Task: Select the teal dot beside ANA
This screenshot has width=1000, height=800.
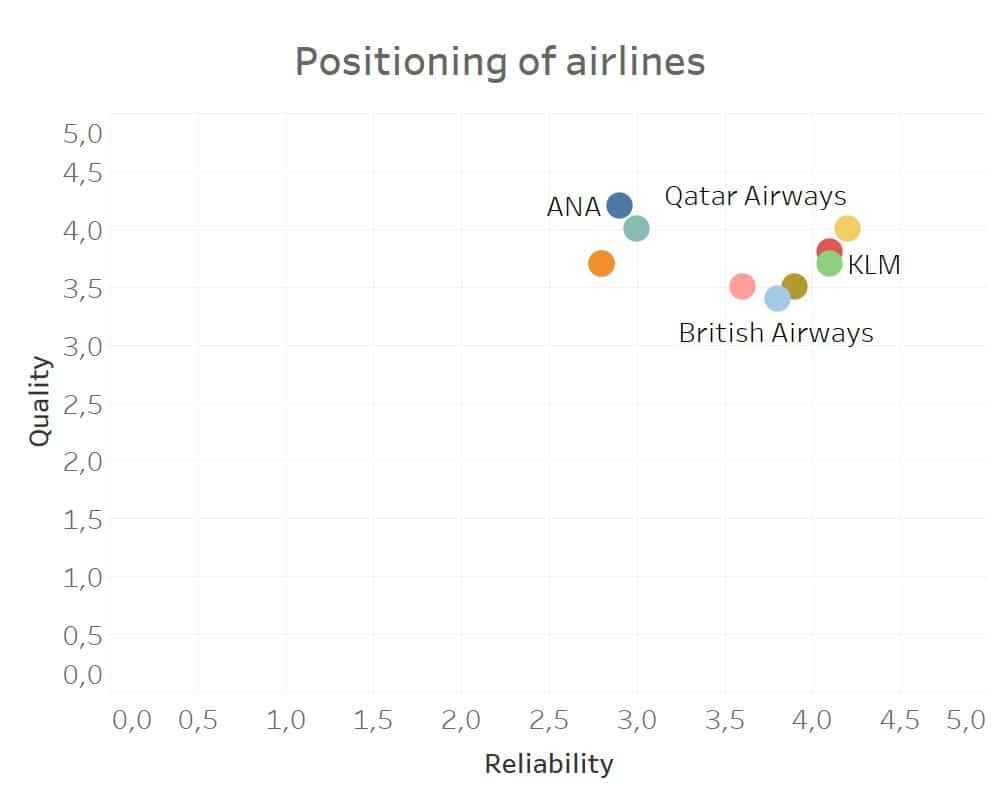Action: point(637,229)
